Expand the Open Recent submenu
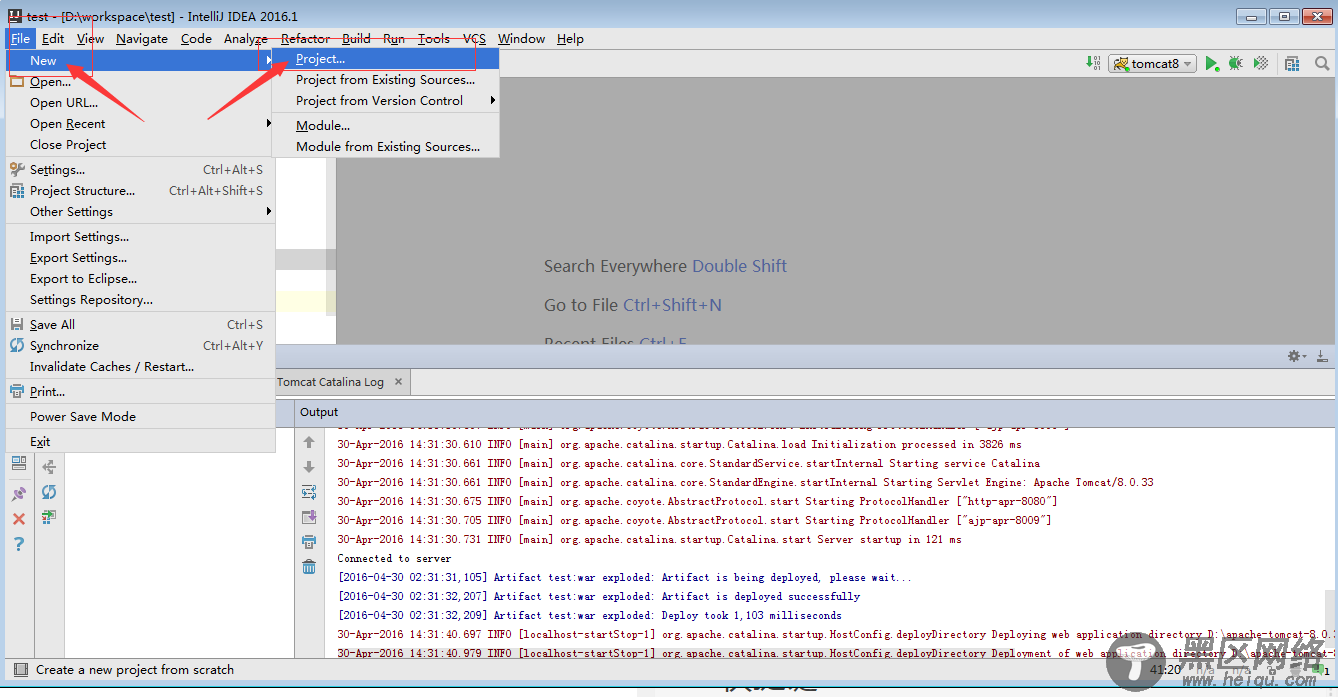The width and height of the screenshot is (1338, 697). point(268,124)
